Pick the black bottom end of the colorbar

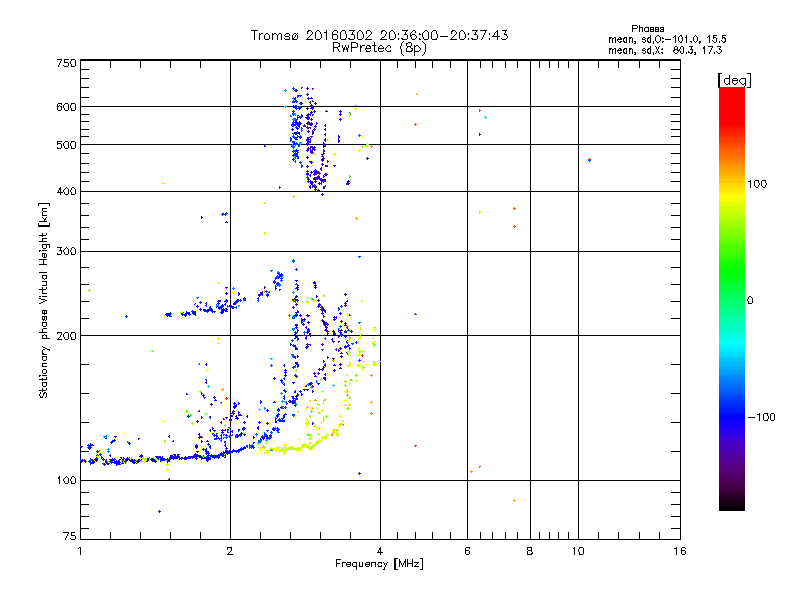tap(732, 503)
